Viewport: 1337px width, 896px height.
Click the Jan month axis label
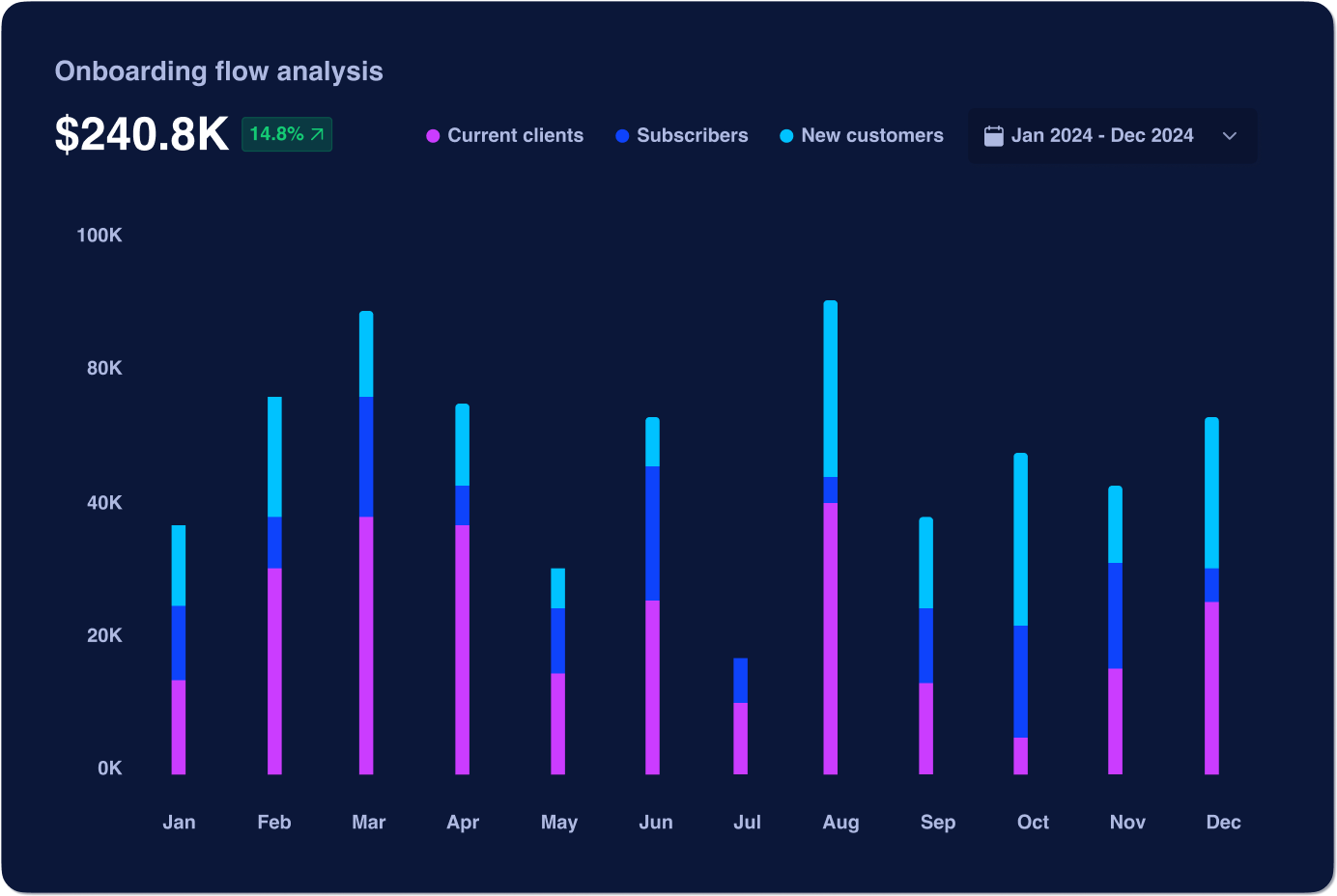(179, 822)
